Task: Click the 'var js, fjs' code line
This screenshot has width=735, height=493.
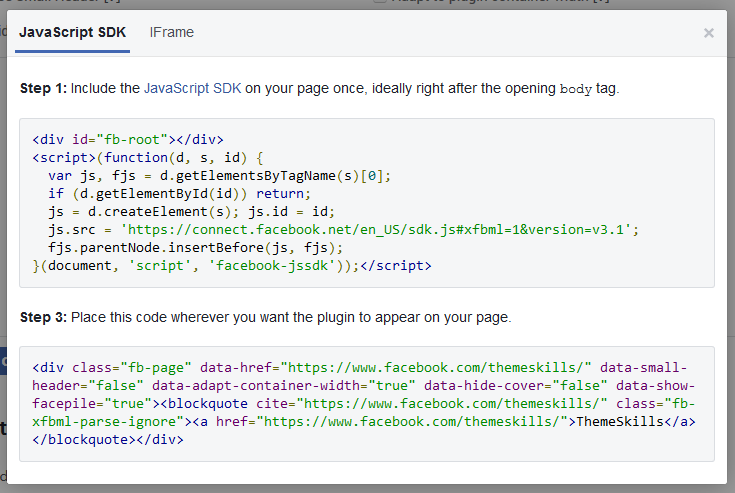Action: (219, 176)
